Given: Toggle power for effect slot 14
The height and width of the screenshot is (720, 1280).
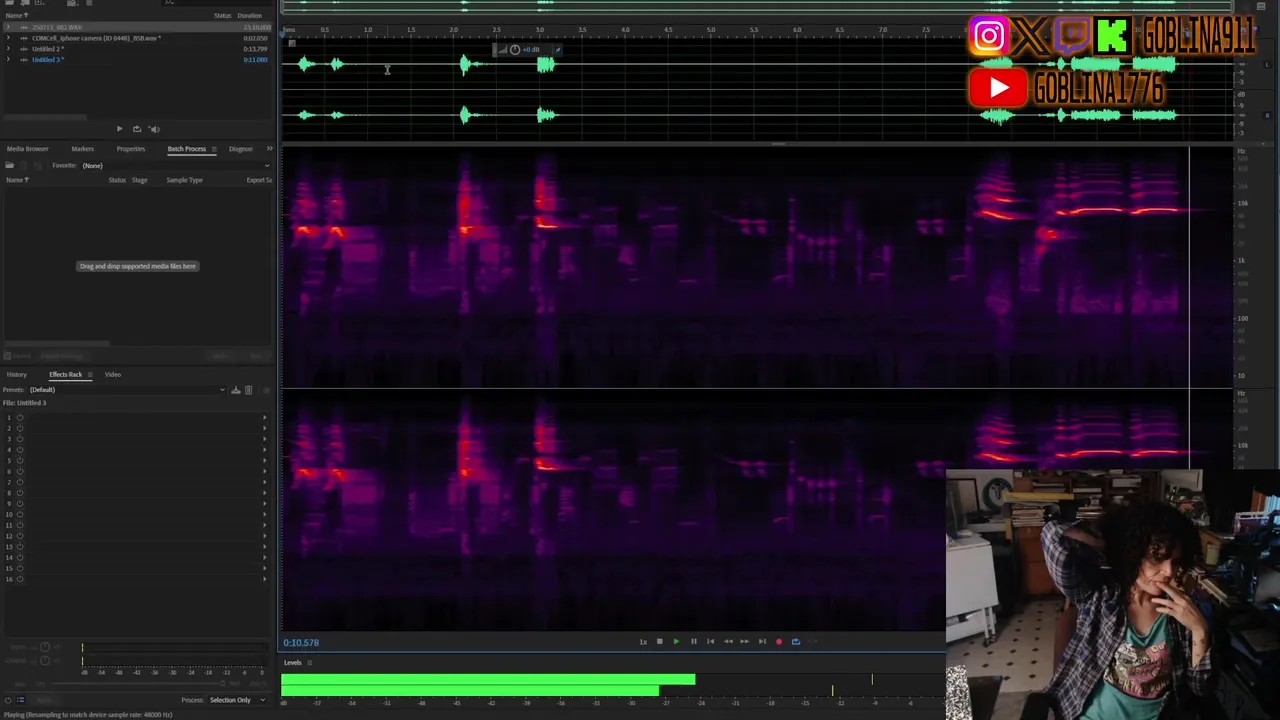Looking at the screenshot, I should pos(19,558).
